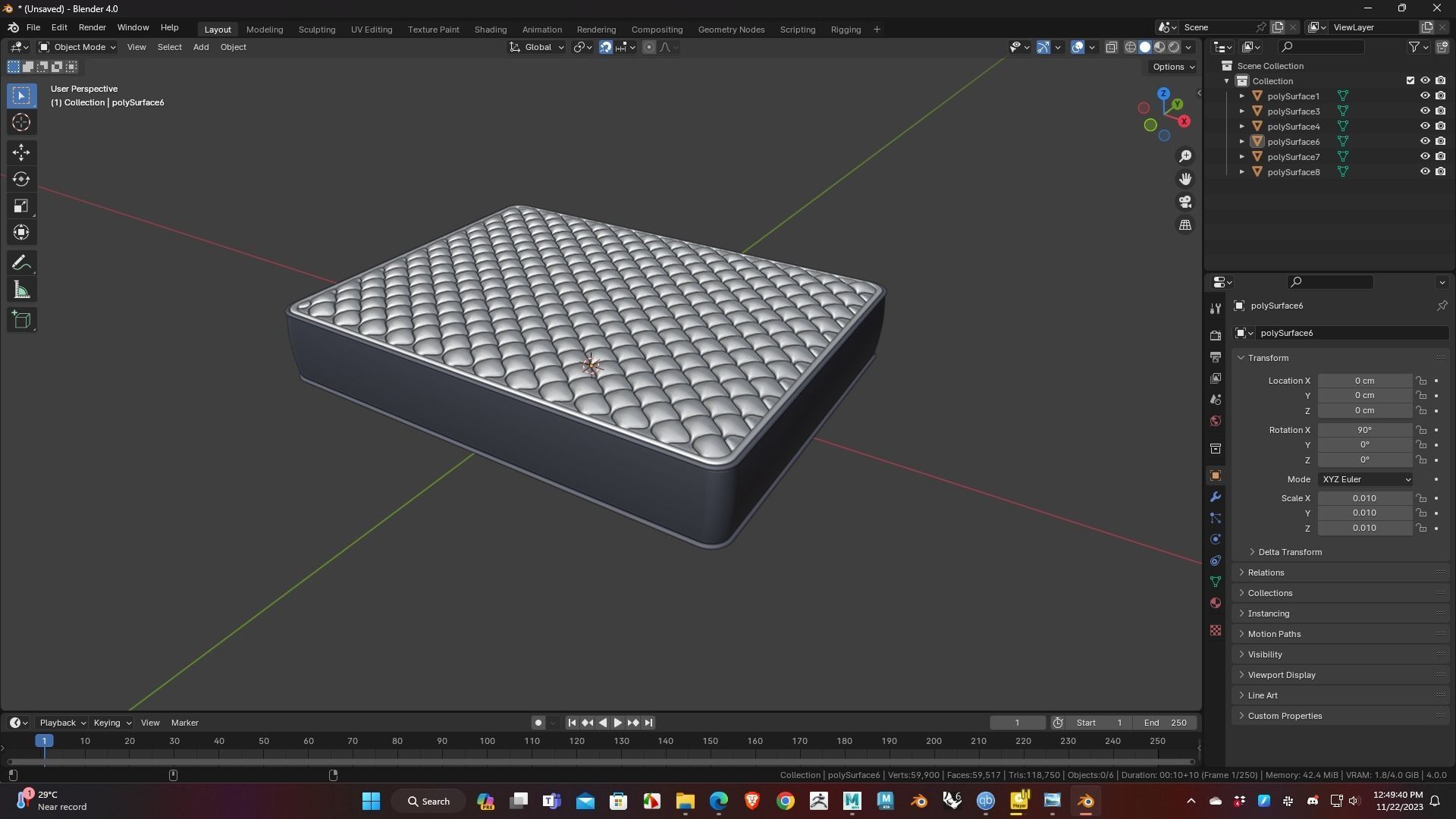Open the Scene properties tab
The height and width of the screenshot is (819, 1456).
(1216, 399)
